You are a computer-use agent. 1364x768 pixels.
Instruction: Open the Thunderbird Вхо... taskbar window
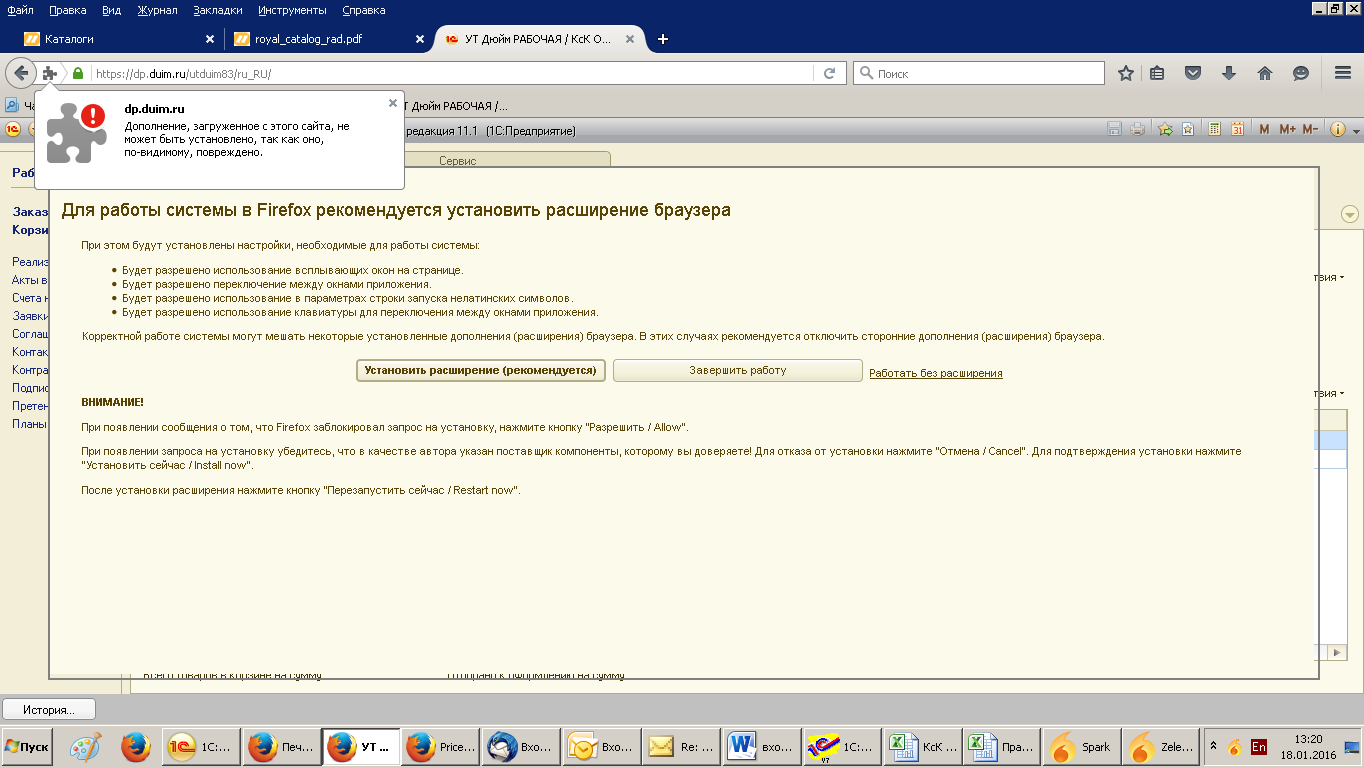coord(521,746)
